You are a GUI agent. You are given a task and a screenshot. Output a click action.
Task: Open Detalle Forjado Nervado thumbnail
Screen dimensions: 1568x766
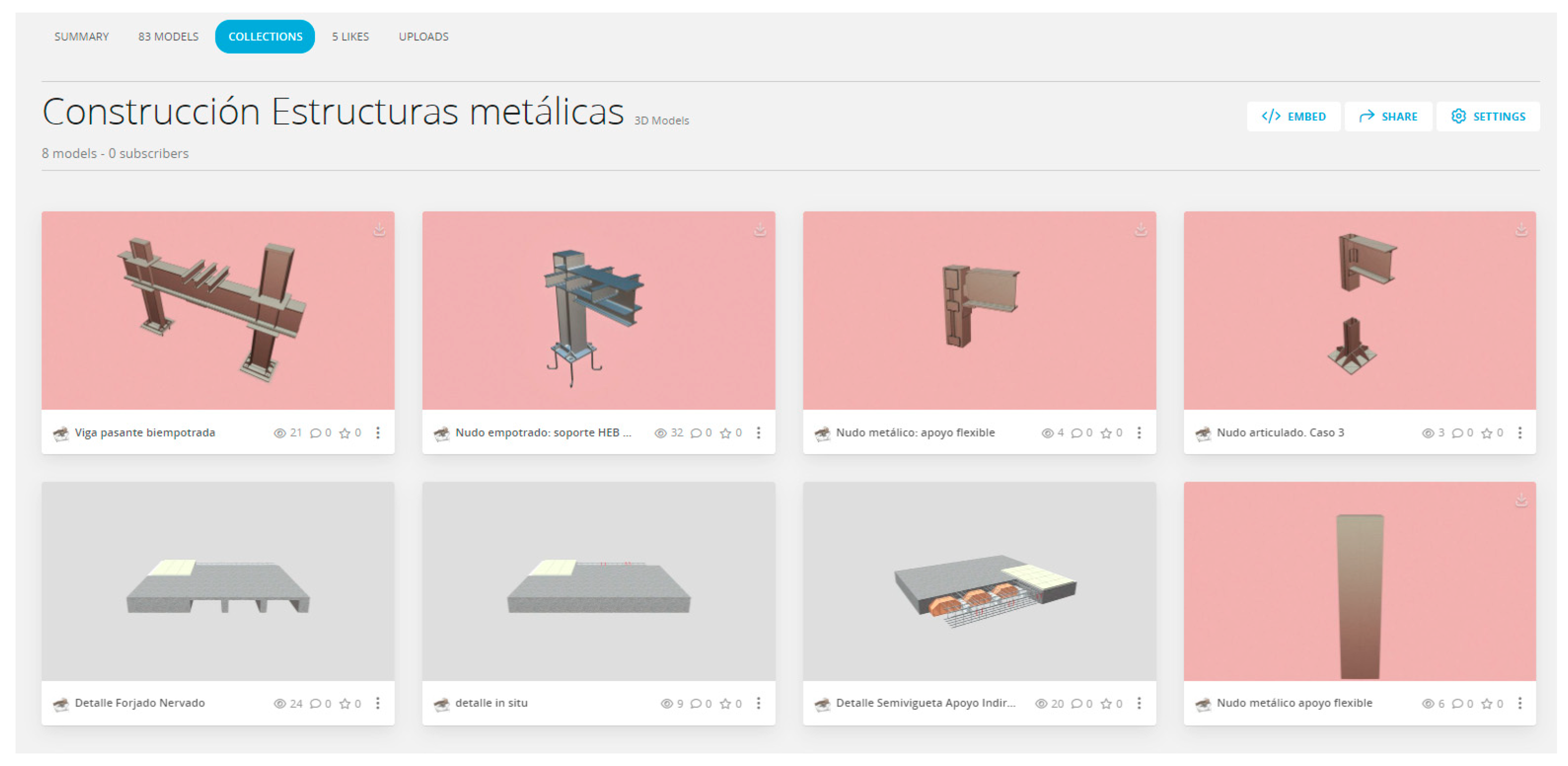coord(218,581)
